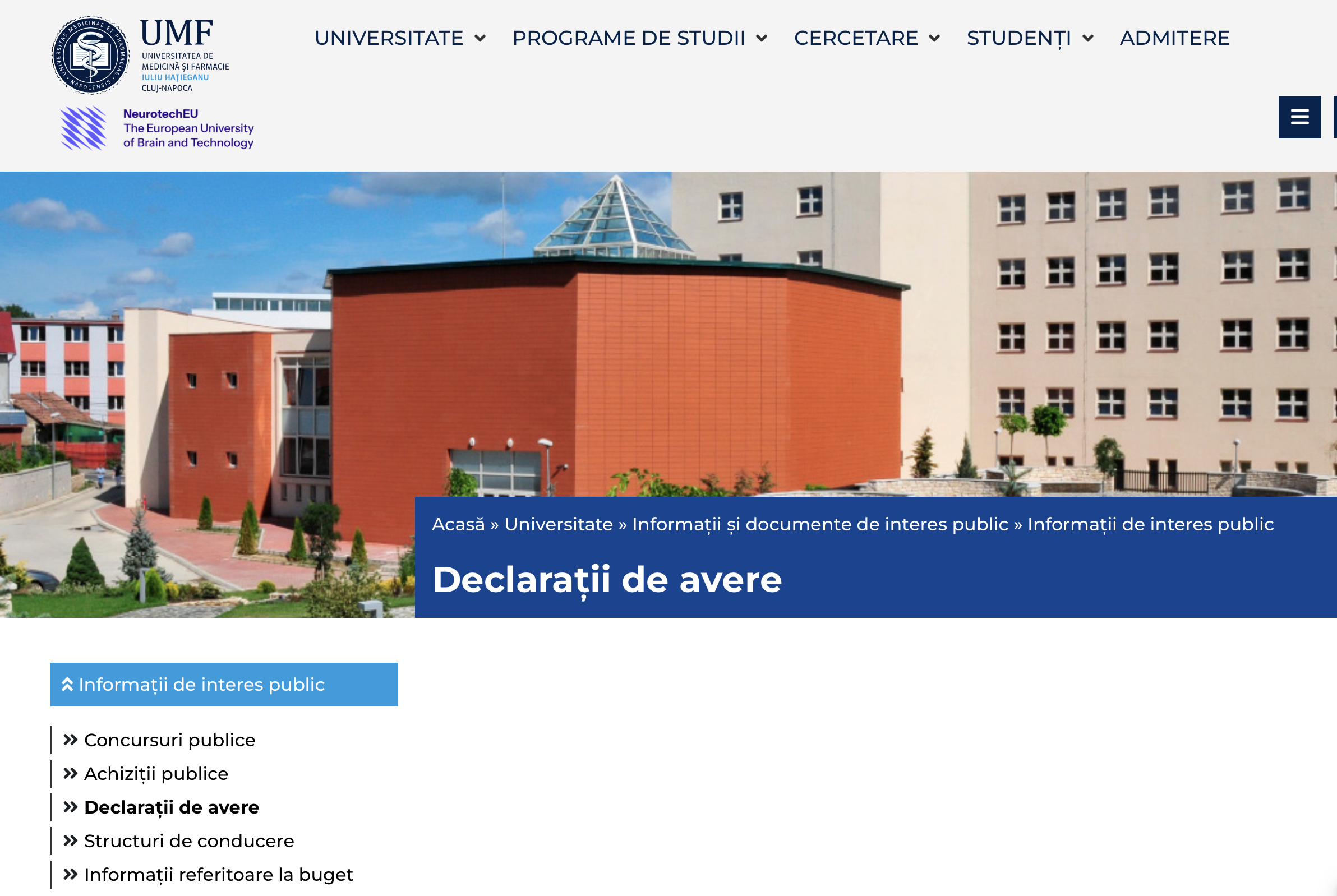Image resolution: width=1337 pixels, height=896 pixels.
Task: Click the UMF Universitatea de Medicină text logo
Action: [x=185, y=55]
